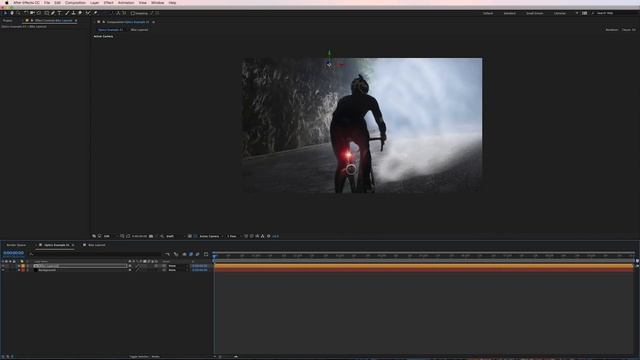
Task: Click the orange label color of top layer
Action: (23, 266)
